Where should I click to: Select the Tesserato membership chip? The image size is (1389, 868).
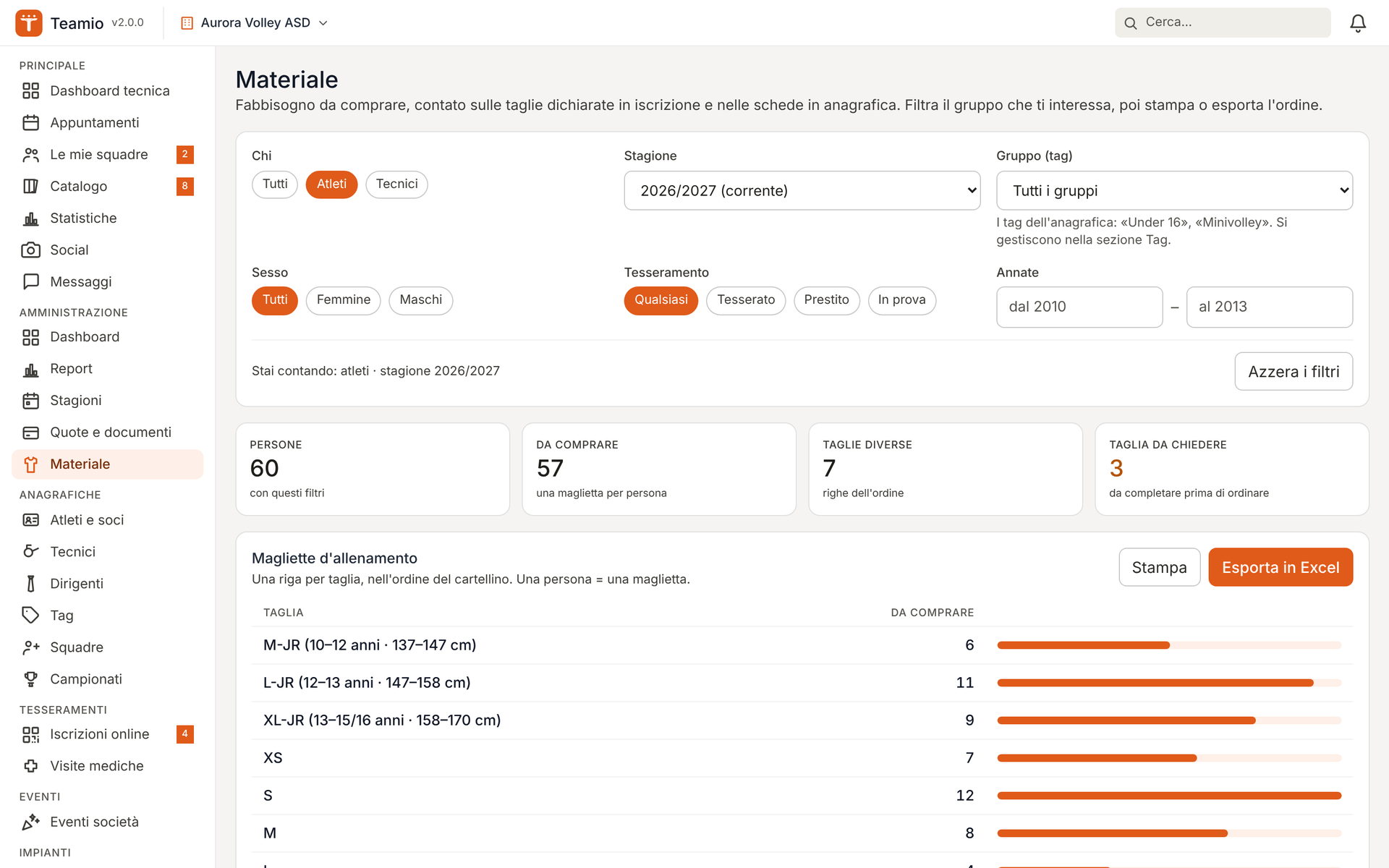[x=746, y=300]
